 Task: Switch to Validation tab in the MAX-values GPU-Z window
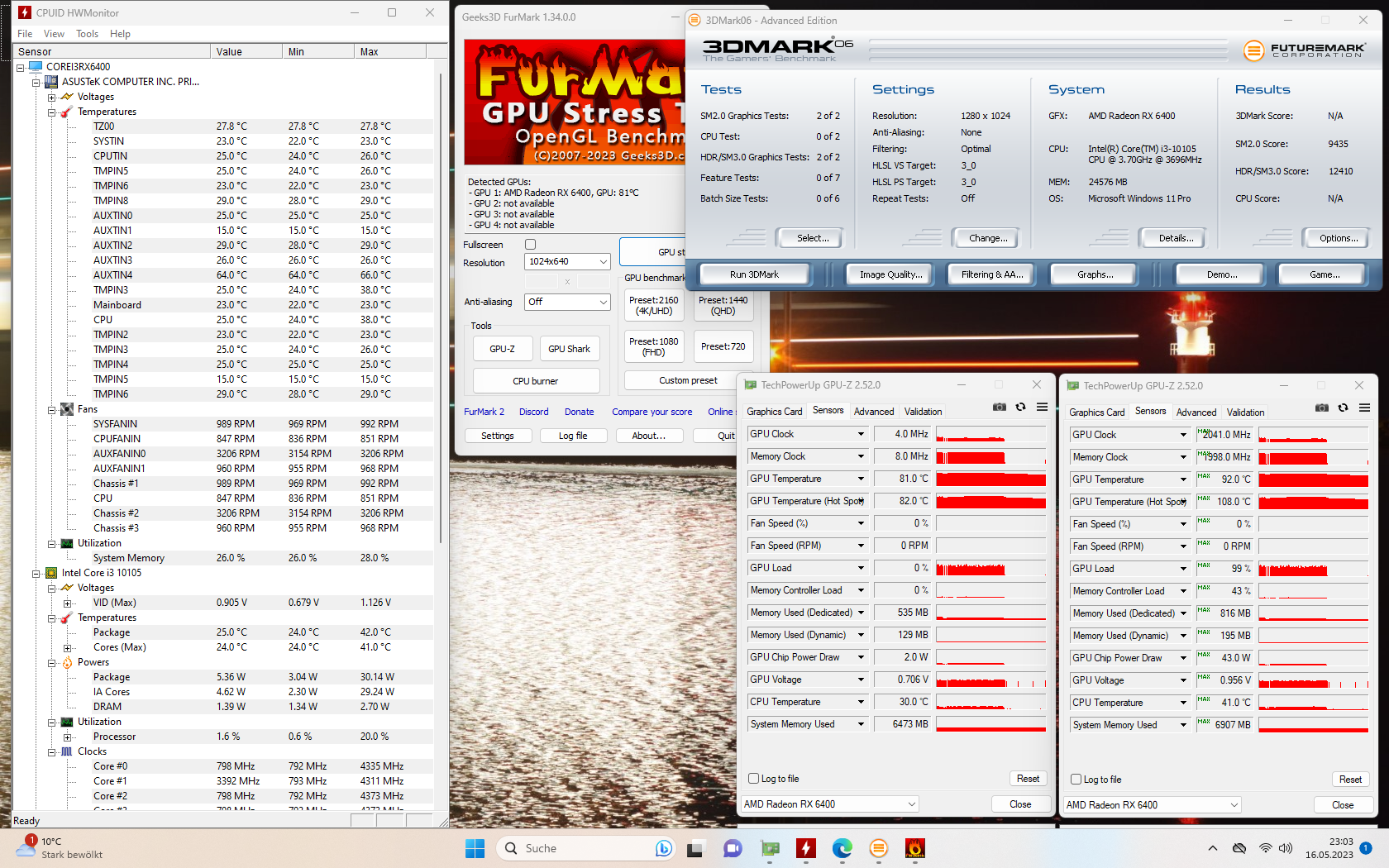(1245, 412)
